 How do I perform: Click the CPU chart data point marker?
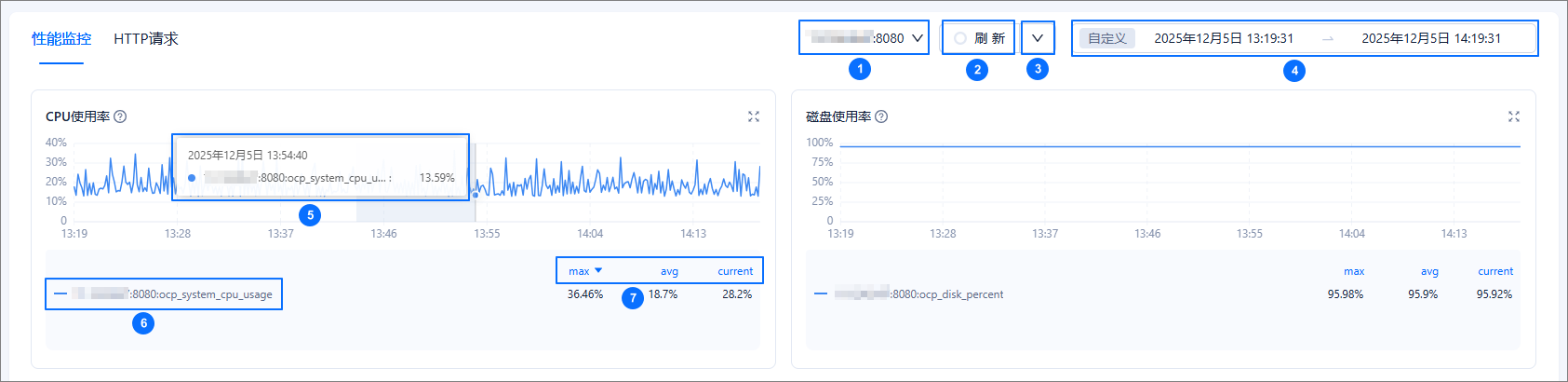coord(476,195)
